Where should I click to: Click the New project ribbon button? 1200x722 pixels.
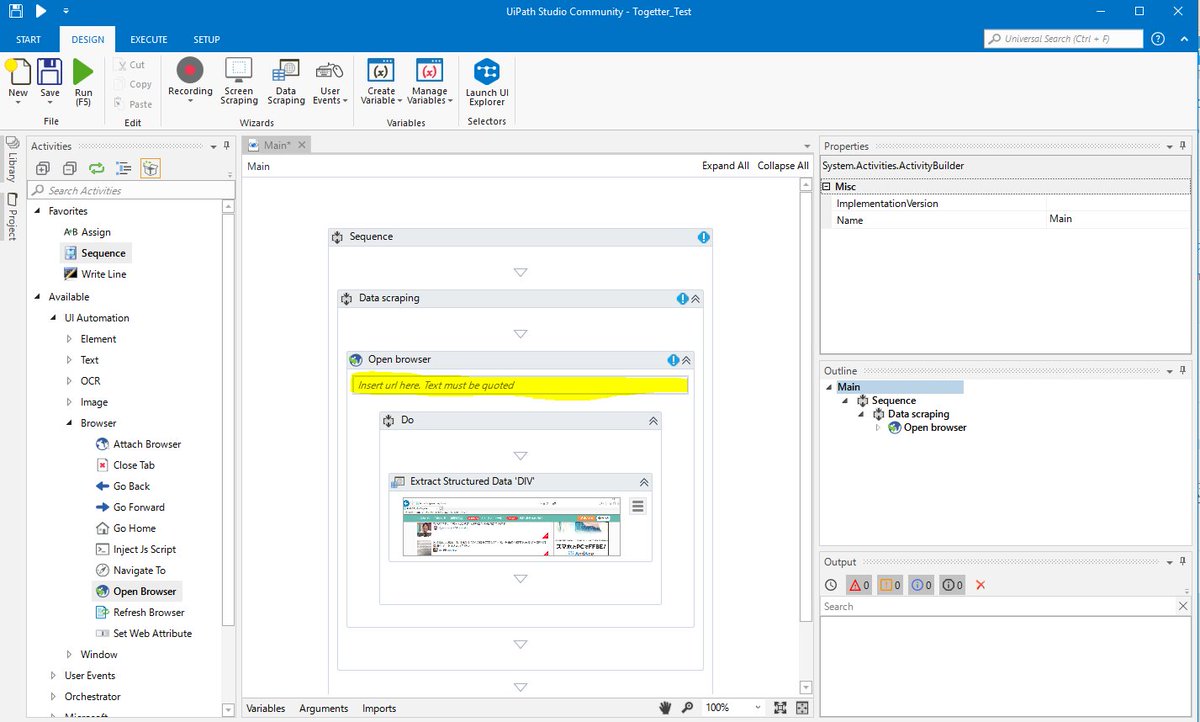coord(18,81)
